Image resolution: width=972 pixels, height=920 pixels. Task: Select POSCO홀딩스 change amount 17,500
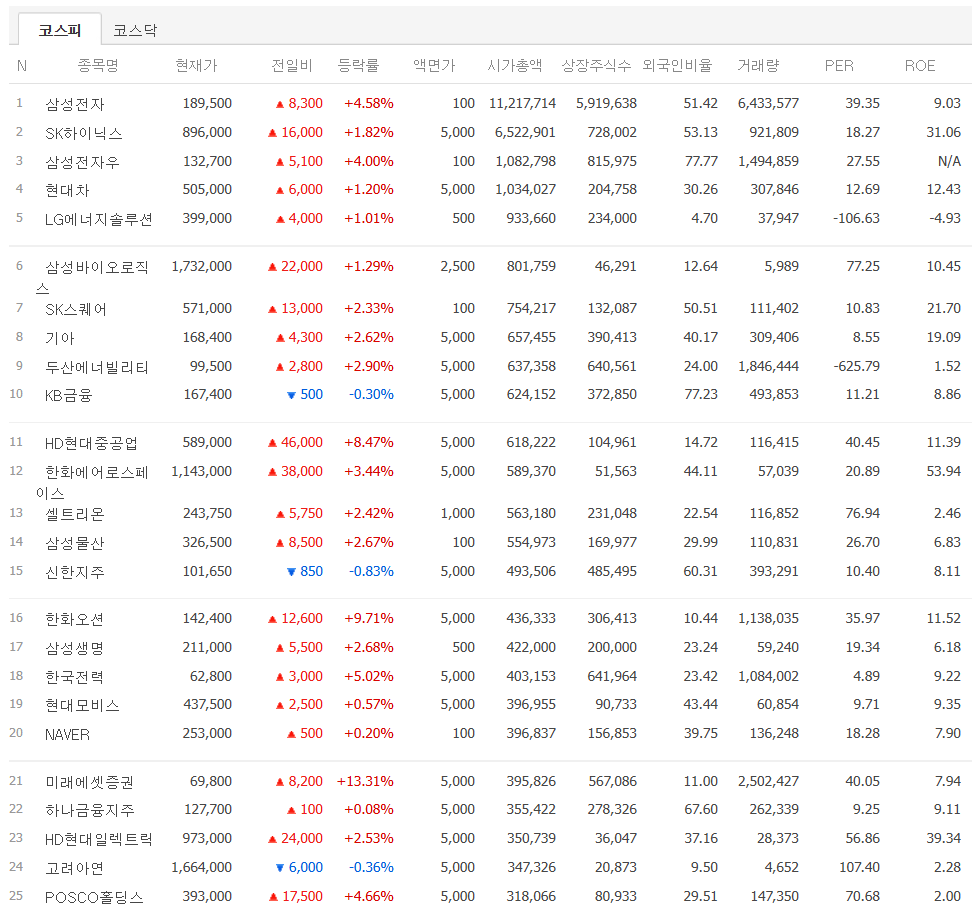coord(296,897)
